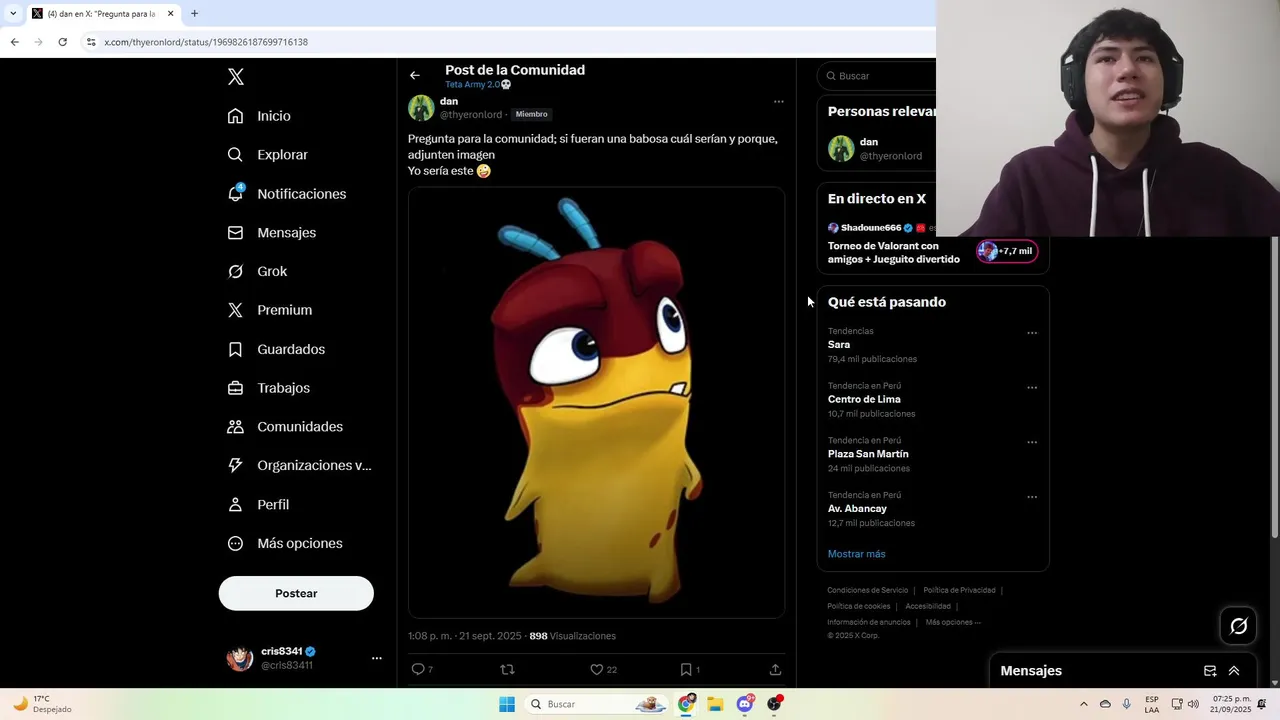Open Centro de Lima trend

864,399
